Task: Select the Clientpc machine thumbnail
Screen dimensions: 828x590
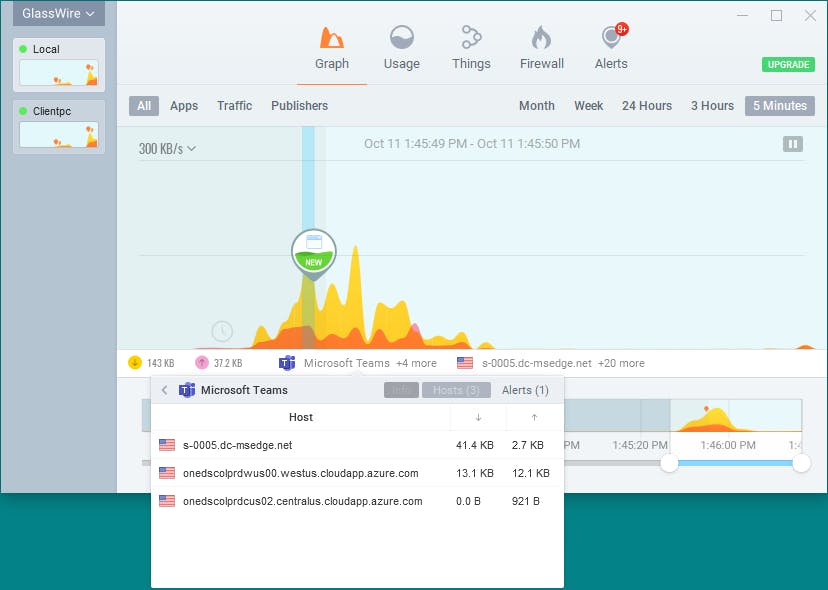Action: 59,127
